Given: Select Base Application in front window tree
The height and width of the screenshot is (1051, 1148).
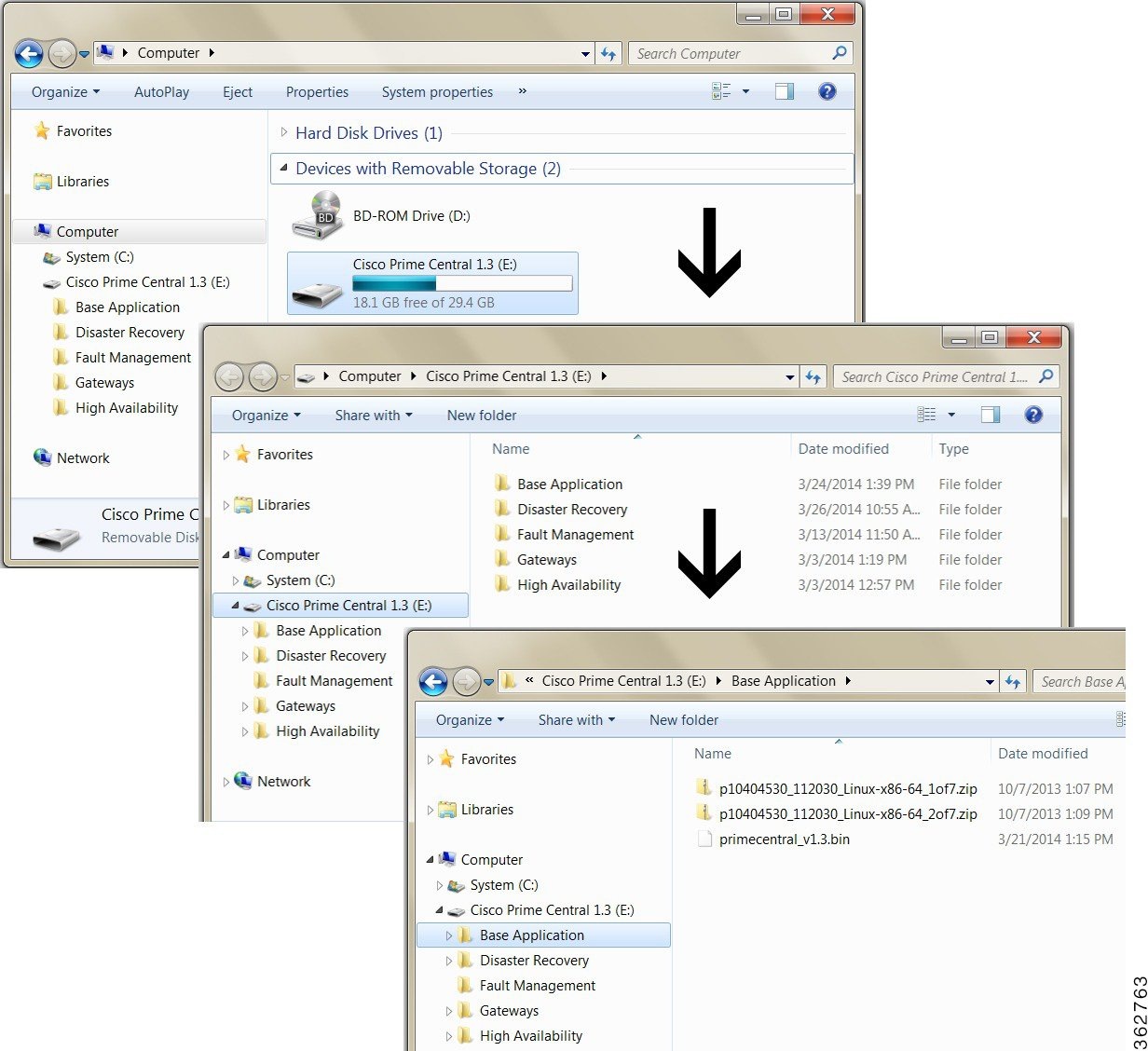Looking at the screenshot, I should (532, 935).
